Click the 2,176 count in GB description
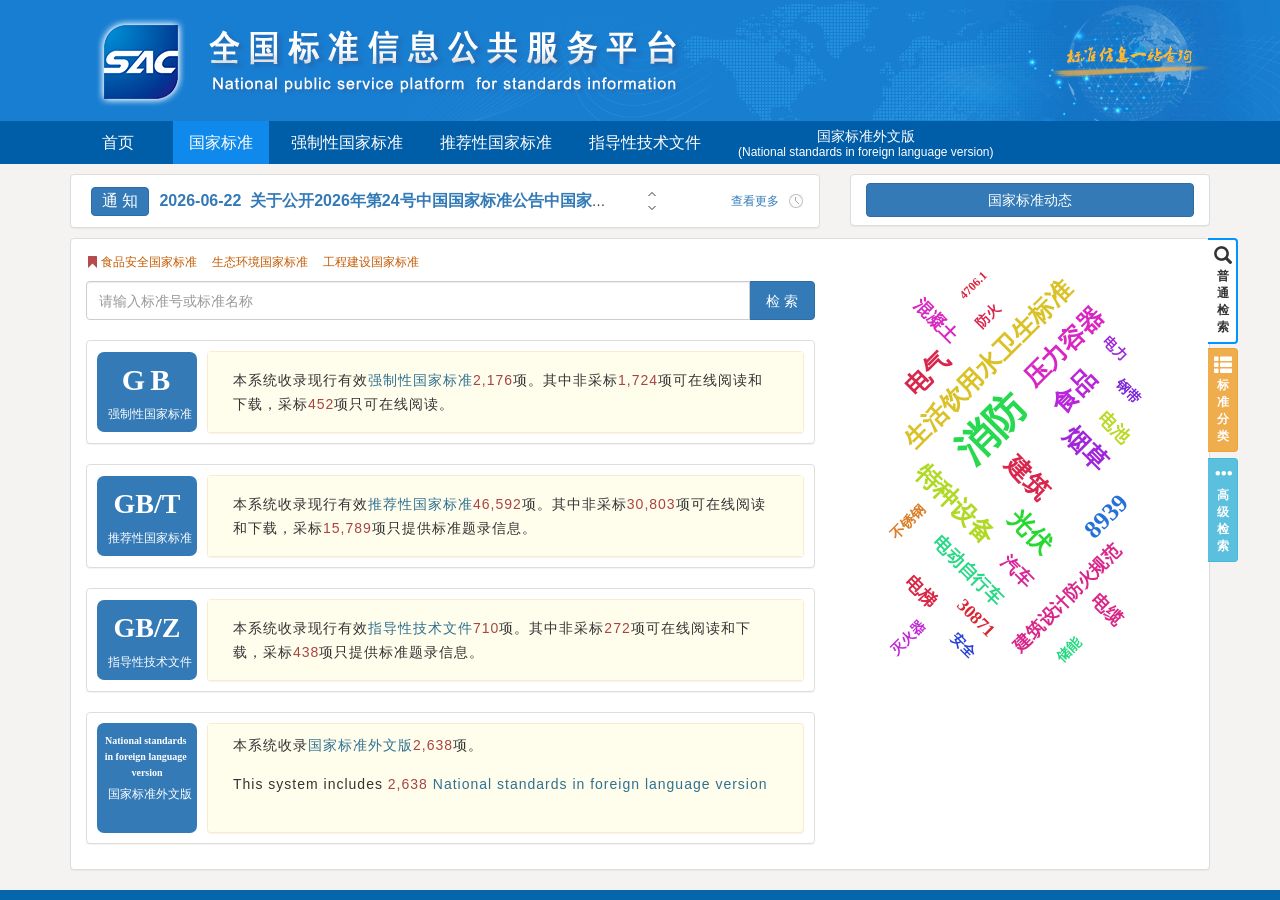The height and width of the screenshot is (900, 1280). click(x=493, y=380)
